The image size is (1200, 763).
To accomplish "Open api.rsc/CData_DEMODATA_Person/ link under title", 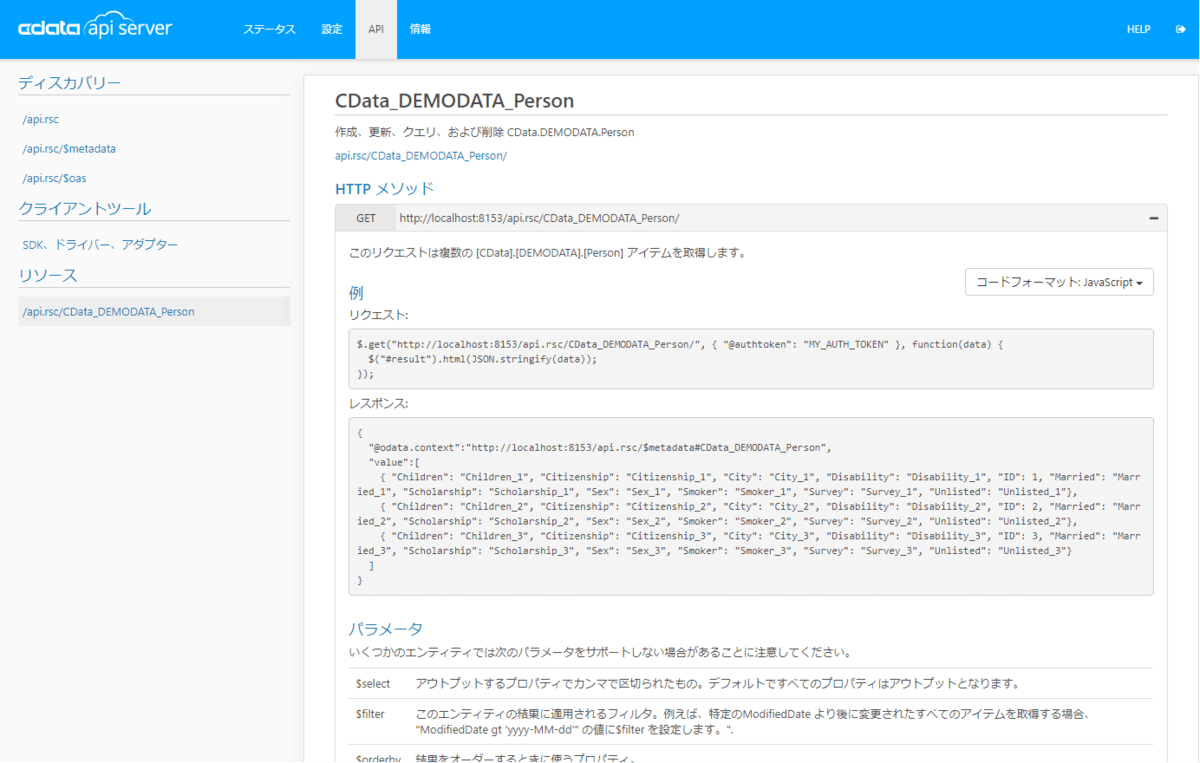I will tap(421, 155).
